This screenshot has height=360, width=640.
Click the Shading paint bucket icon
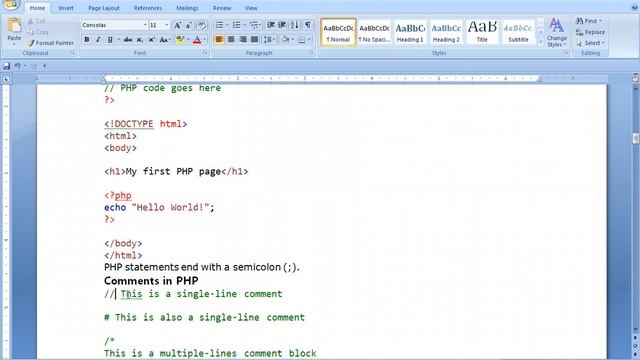[x=285, y=40]
